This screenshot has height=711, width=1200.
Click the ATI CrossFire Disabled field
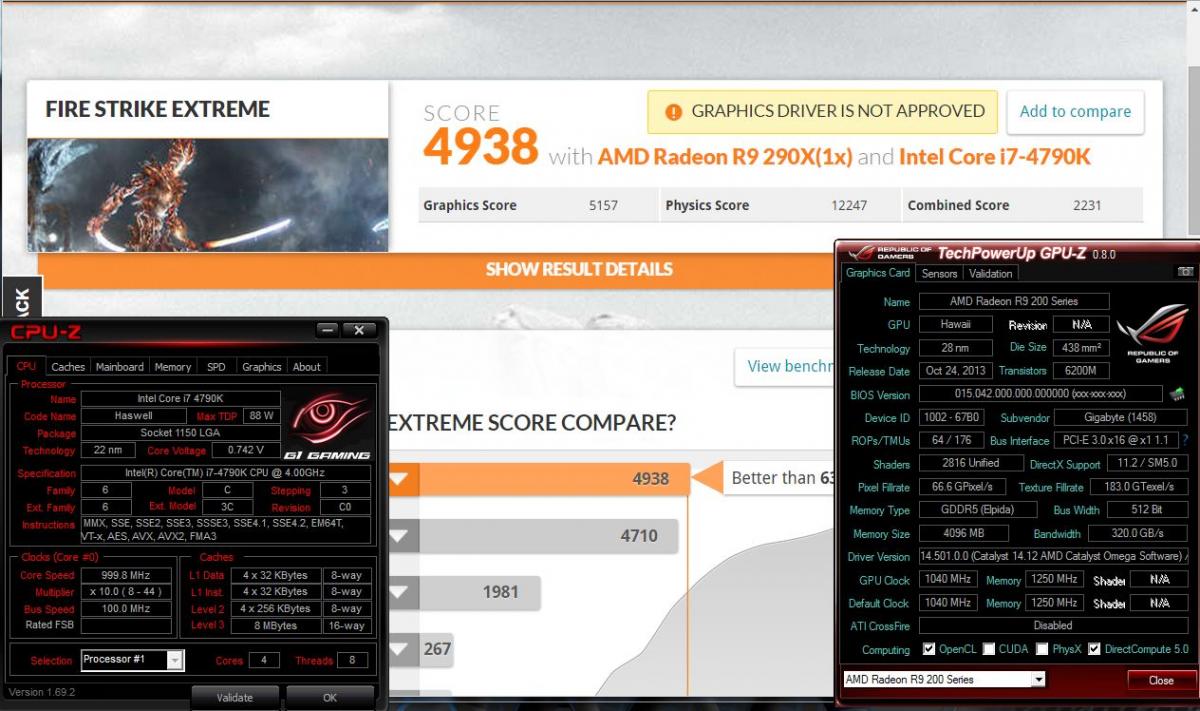(1054, 626)
